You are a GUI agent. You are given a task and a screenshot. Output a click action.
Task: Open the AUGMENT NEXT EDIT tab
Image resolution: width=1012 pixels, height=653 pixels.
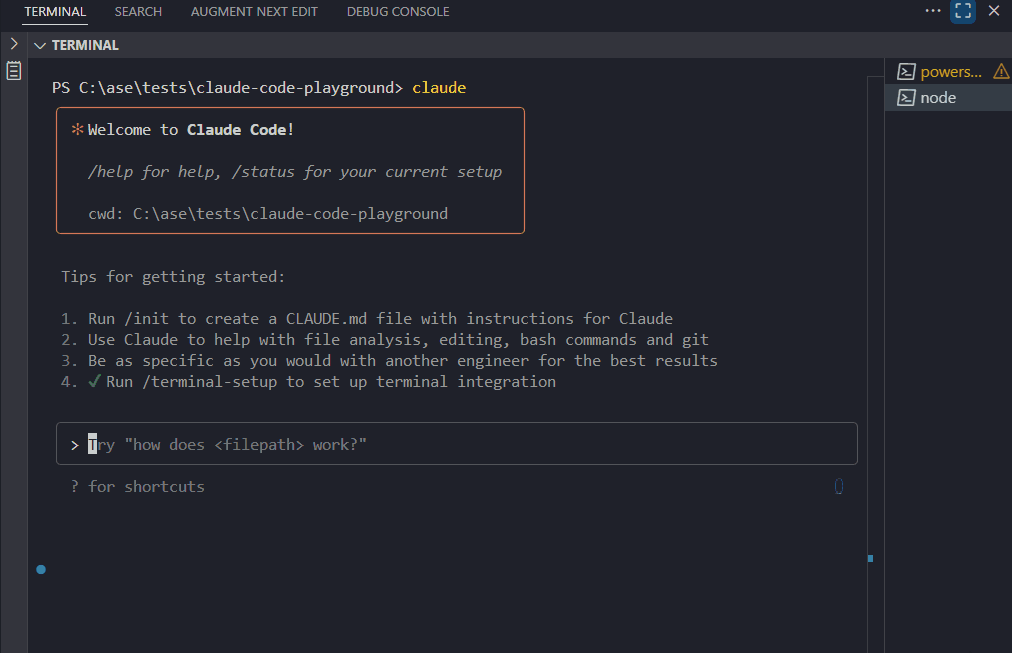pyautogui.click(x=254, y=12)
